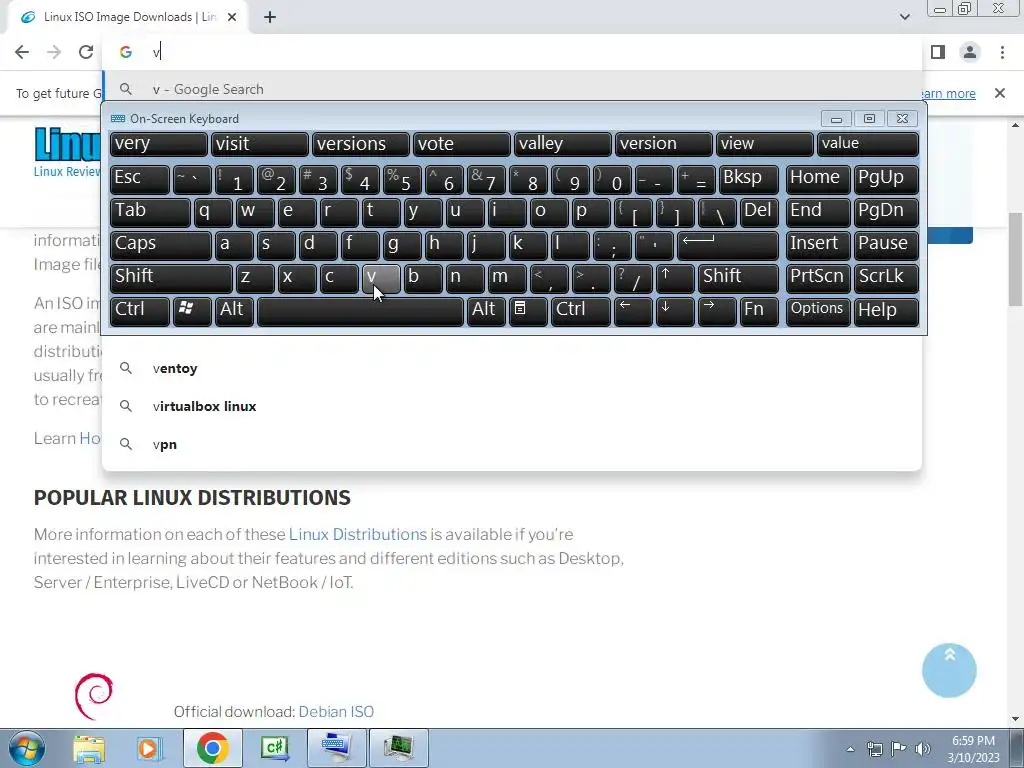Tap the Tab key on keyboard

click(150, 212)
